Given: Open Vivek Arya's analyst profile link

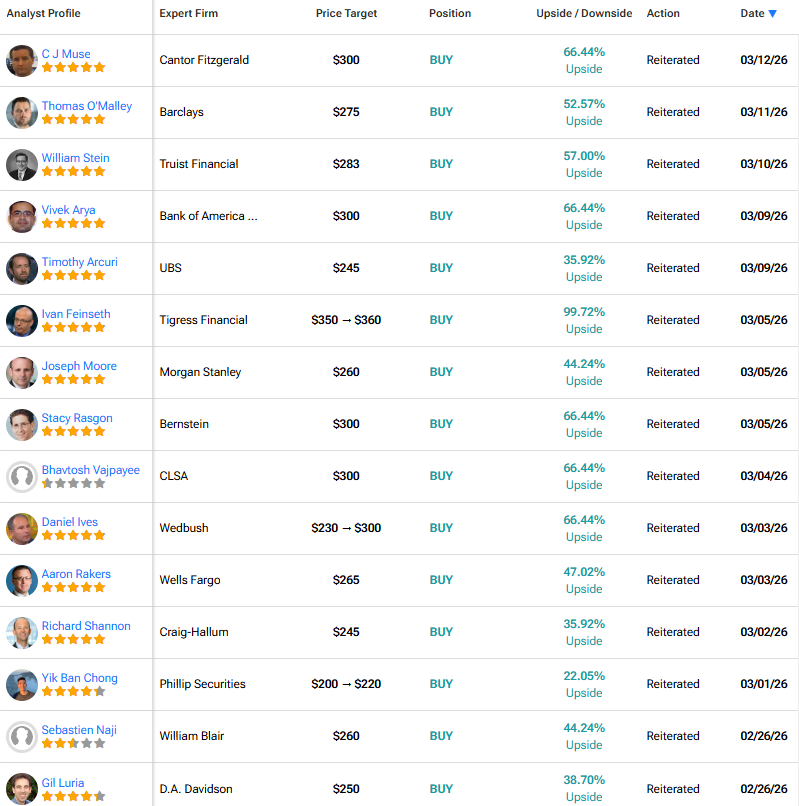Looking at the screenshot, I should 69,210.
